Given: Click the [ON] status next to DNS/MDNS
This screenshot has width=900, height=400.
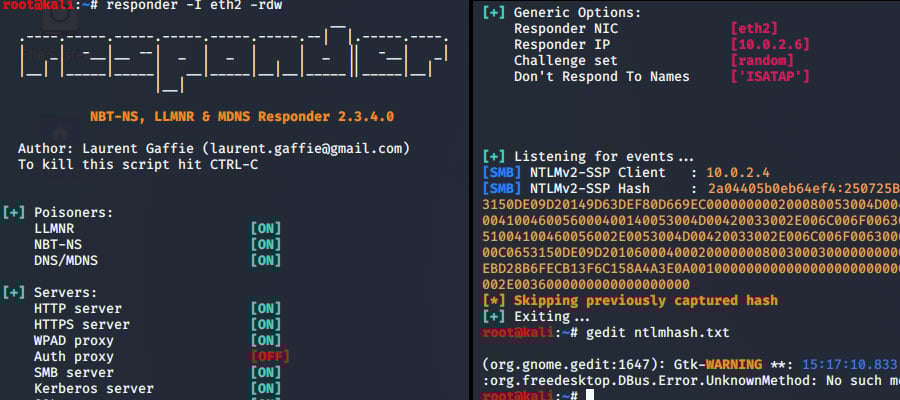Looking at the screenshot, I should [x=266, y=261].
